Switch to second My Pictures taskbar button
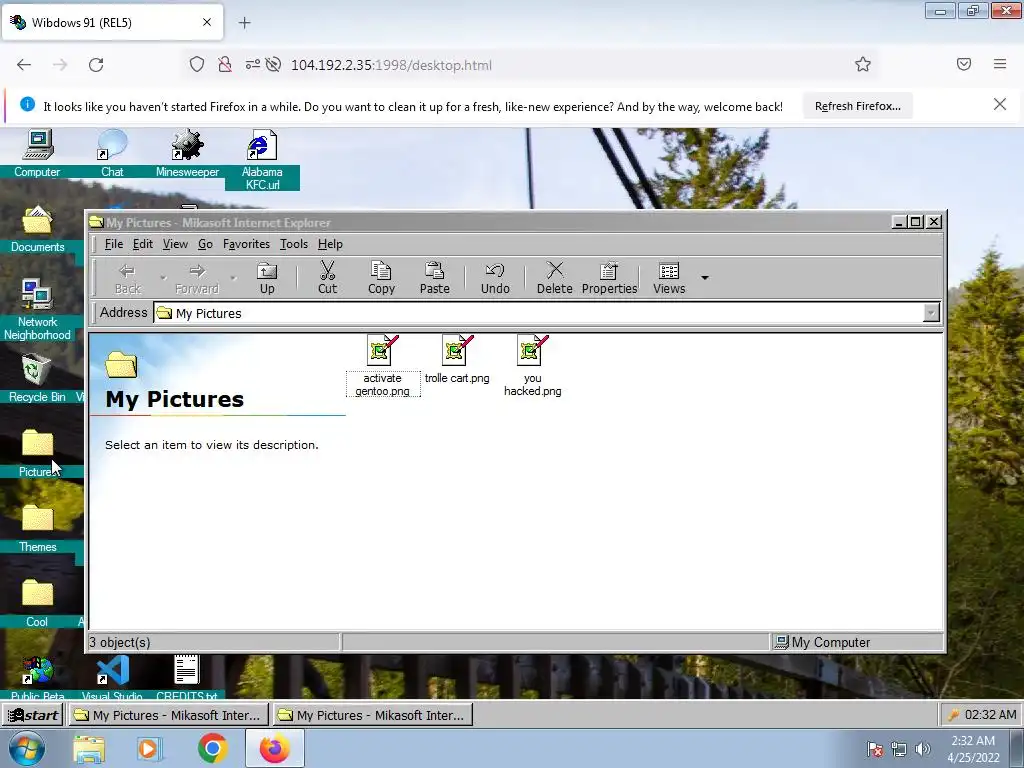The image size is (1024, 768). pyautogui.click(x=372, y=714)
